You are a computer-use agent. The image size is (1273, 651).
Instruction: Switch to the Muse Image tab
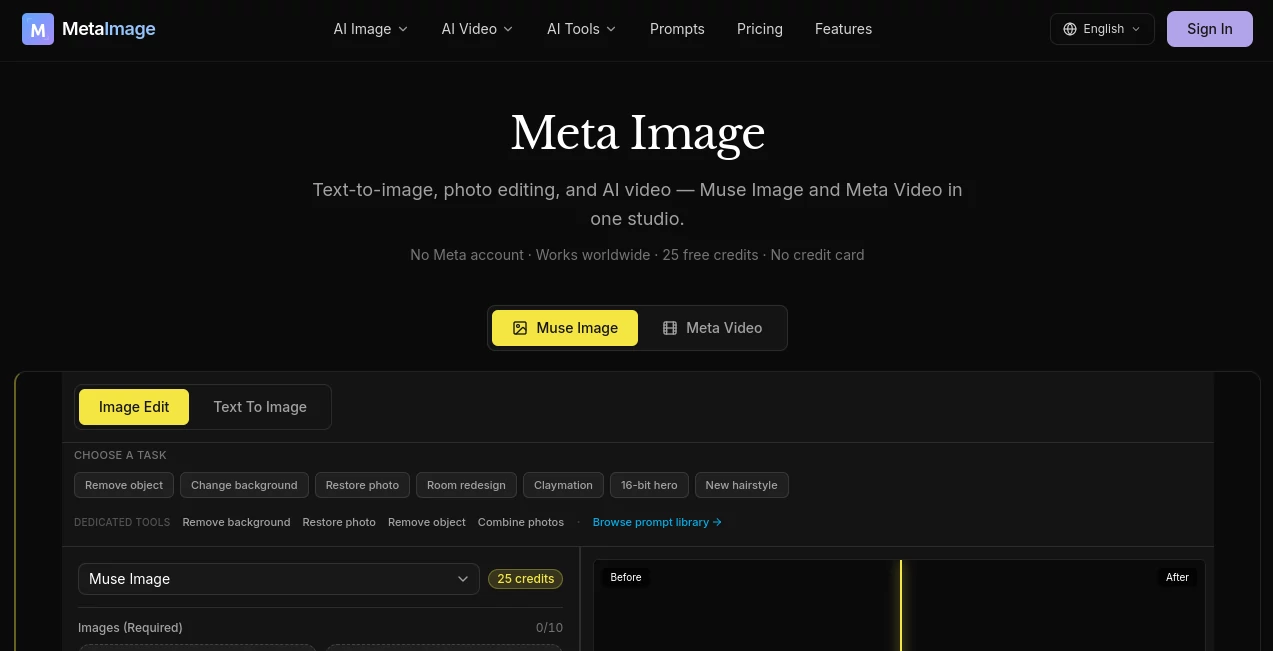565,328
